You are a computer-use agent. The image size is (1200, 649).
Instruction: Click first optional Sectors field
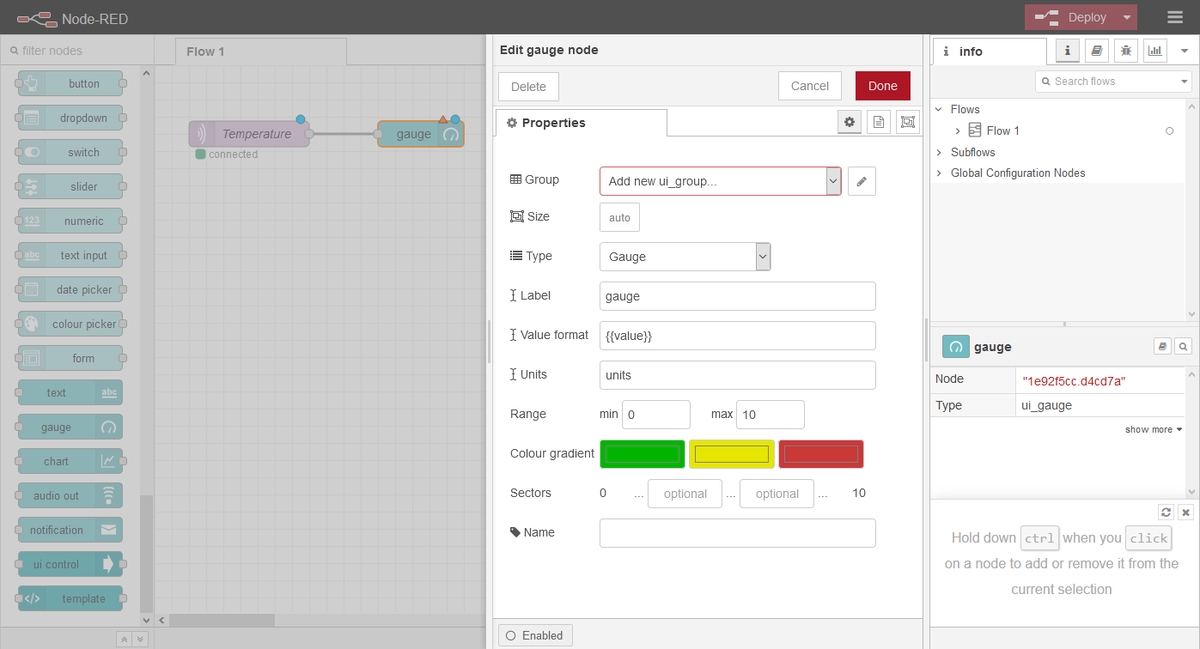(685, 493)
